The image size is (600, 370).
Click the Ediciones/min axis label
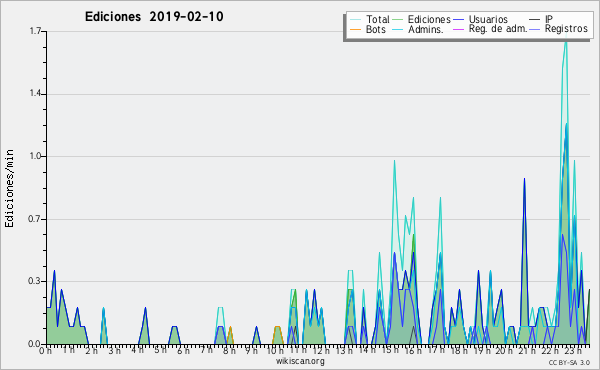pos(9,188)
